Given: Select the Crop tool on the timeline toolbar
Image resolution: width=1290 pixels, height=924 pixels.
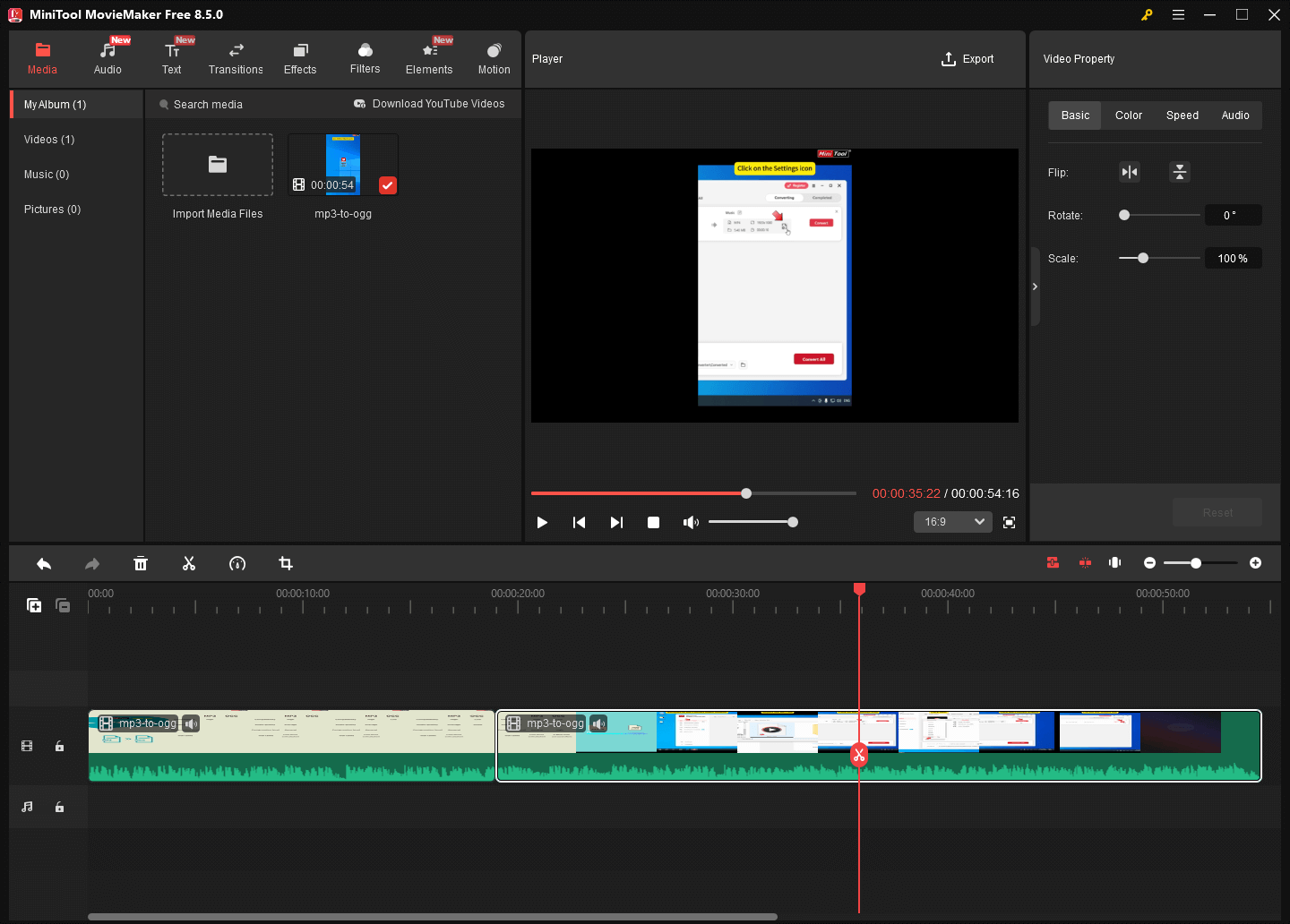Looking at the screenshot, I should point(285,563).
